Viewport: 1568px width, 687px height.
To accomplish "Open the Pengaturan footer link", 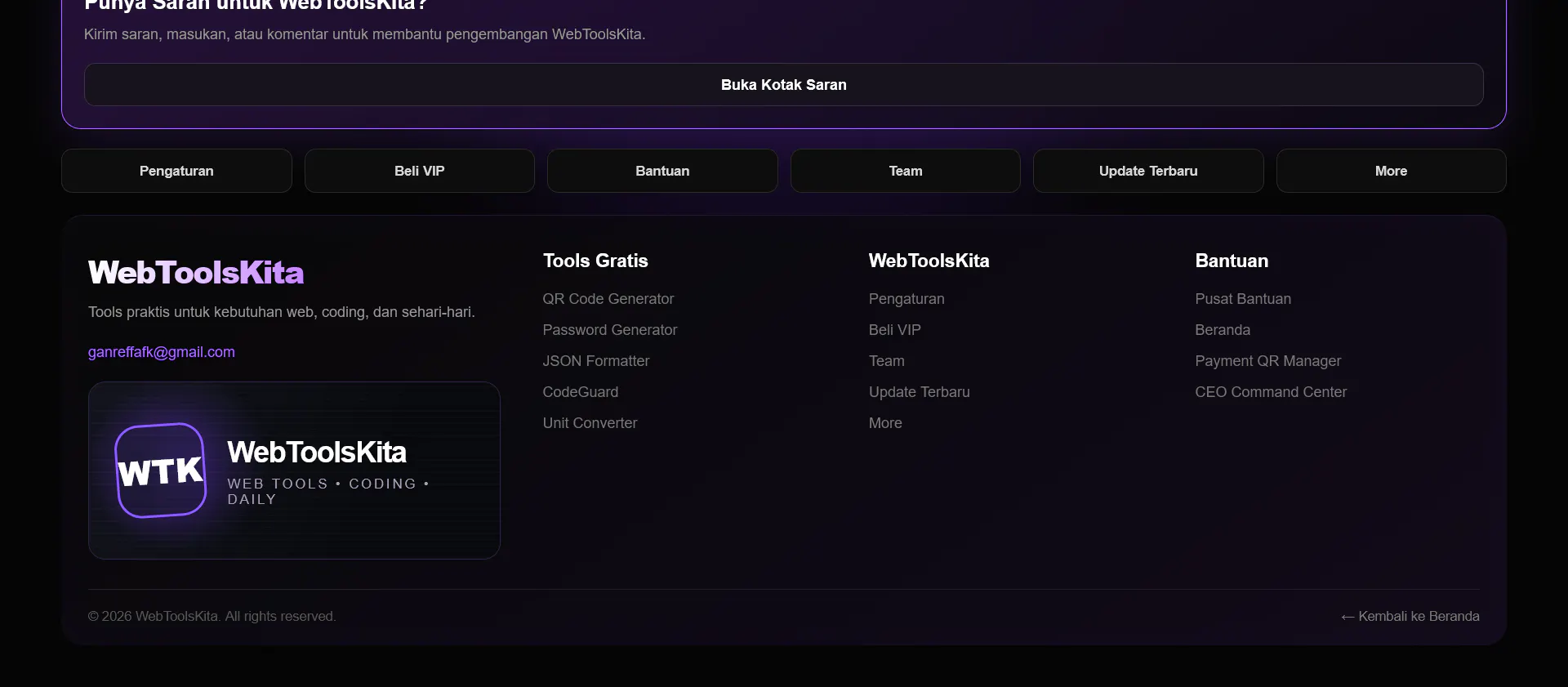I will 906,299.
